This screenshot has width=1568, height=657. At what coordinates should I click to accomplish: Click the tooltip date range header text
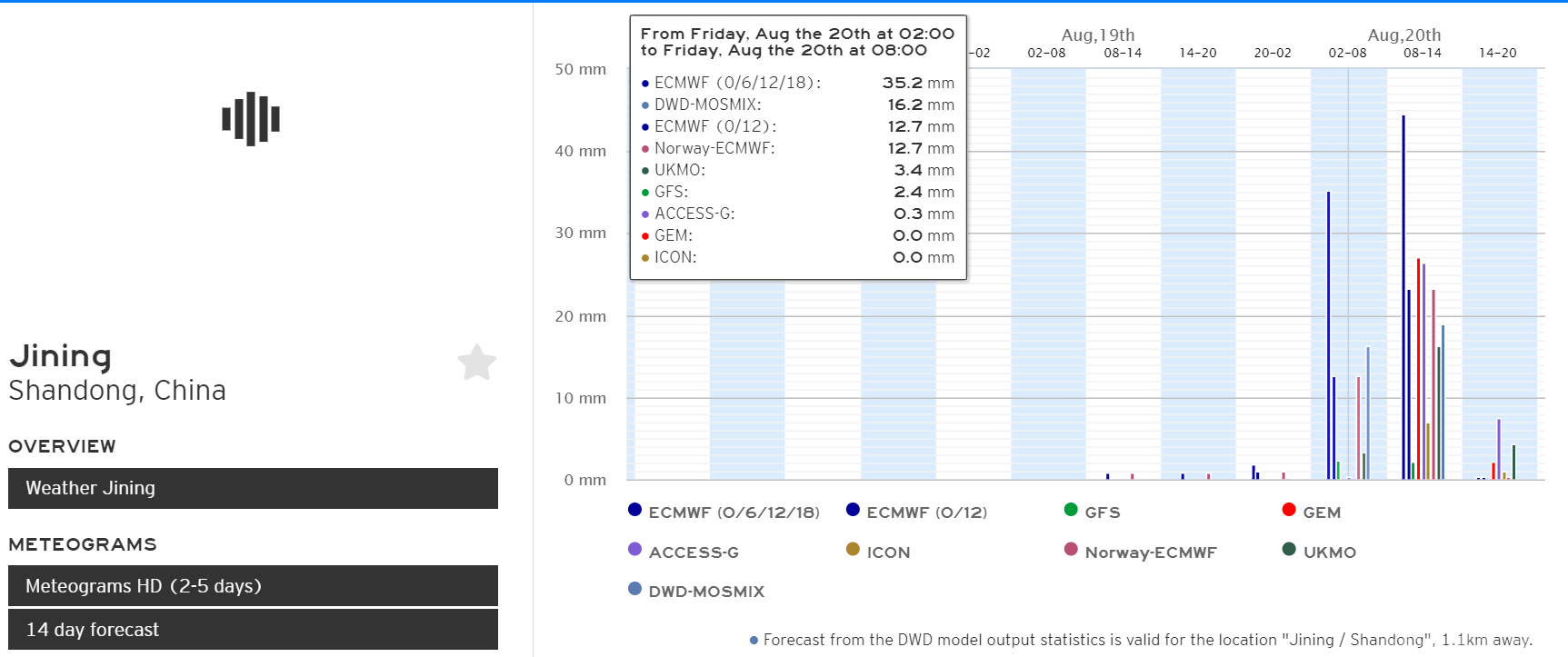797,42
